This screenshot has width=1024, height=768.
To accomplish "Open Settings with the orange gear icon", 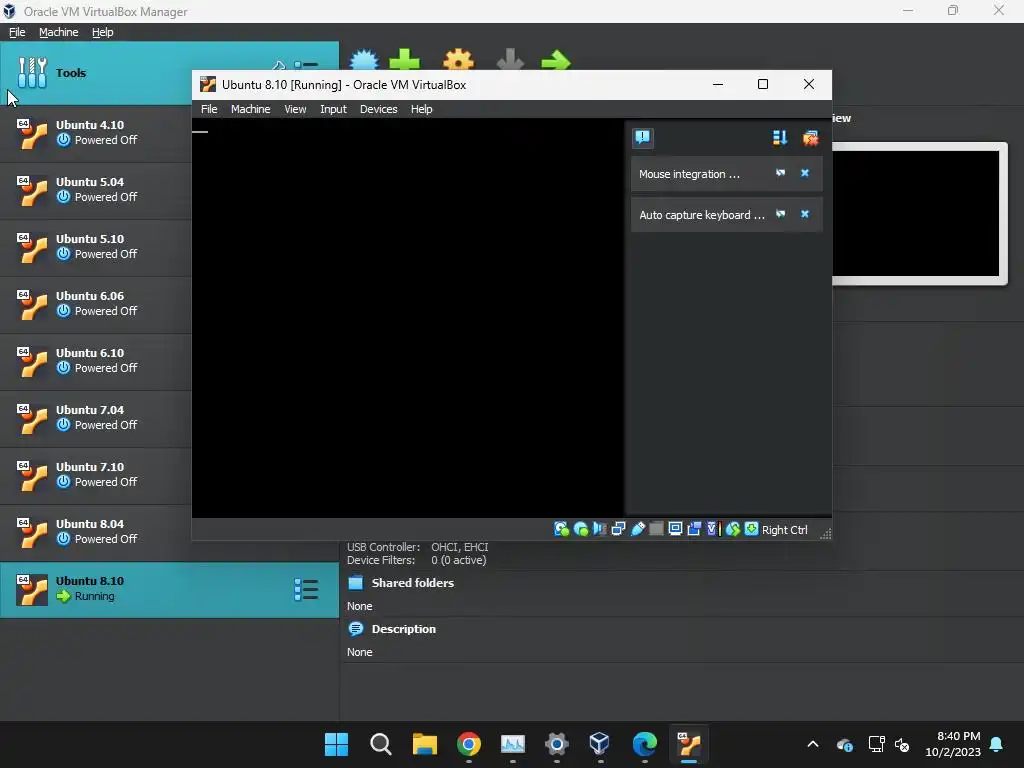I will tap(458, 59).
